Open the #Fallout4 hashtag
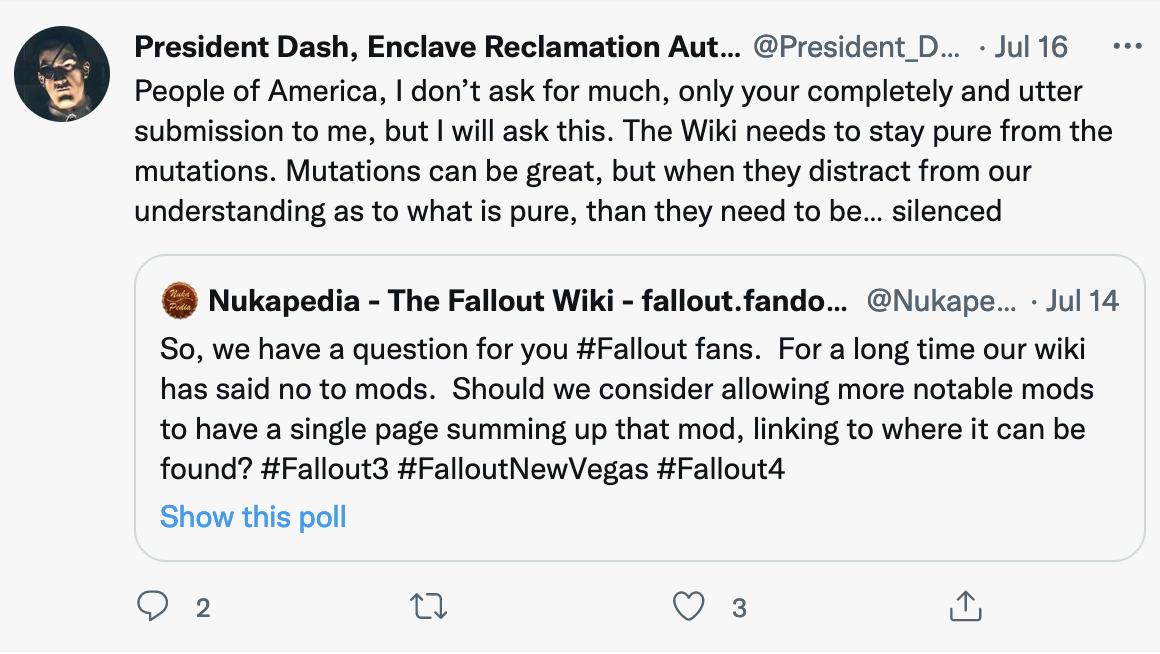The height and width of the screenshot is (654, 1160). click(720, 468)
